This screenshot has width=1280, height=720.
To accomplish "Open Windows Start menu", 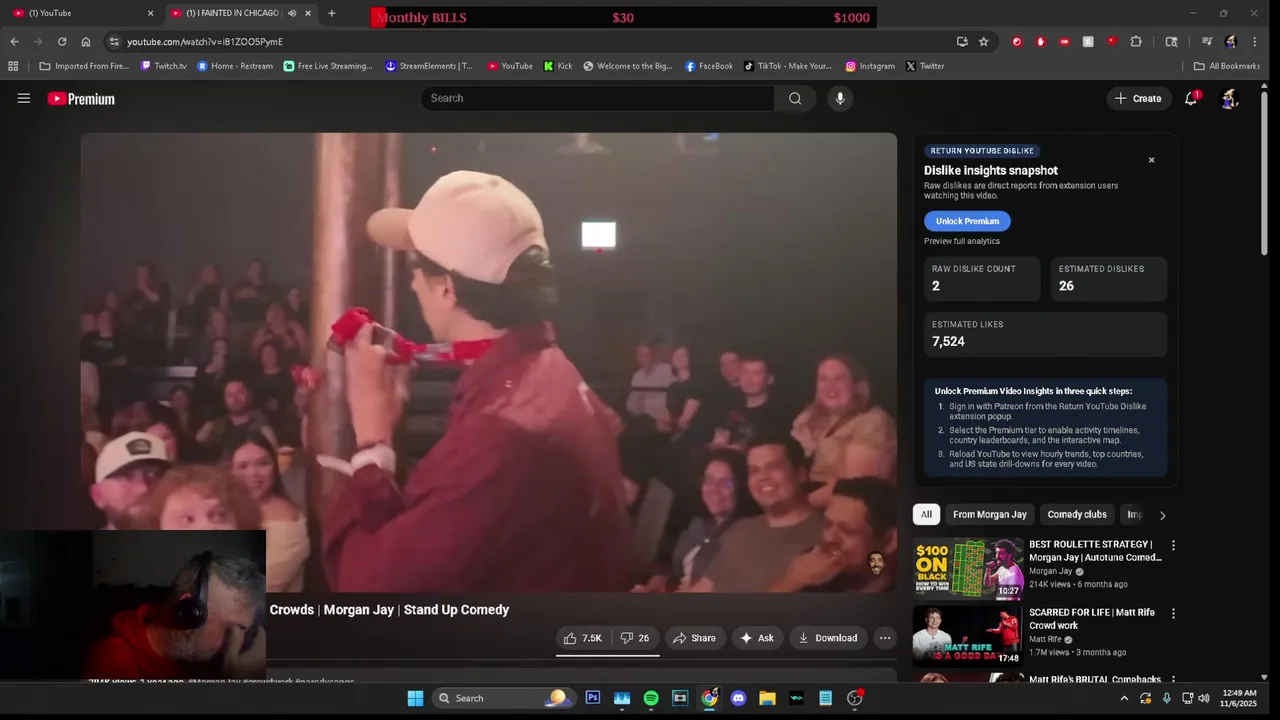I will pos(415,698).
